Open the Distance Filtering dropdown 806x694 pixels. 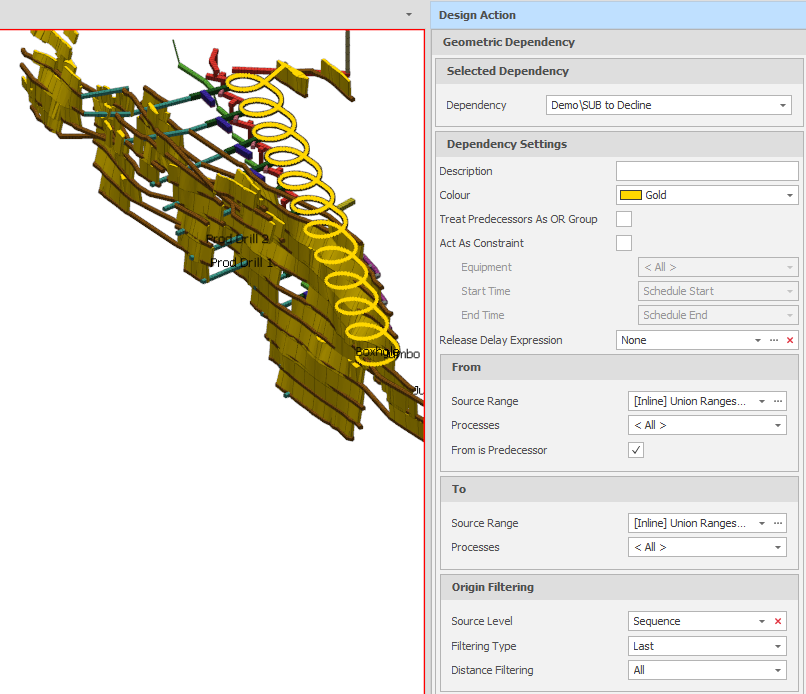click(778, 670)
